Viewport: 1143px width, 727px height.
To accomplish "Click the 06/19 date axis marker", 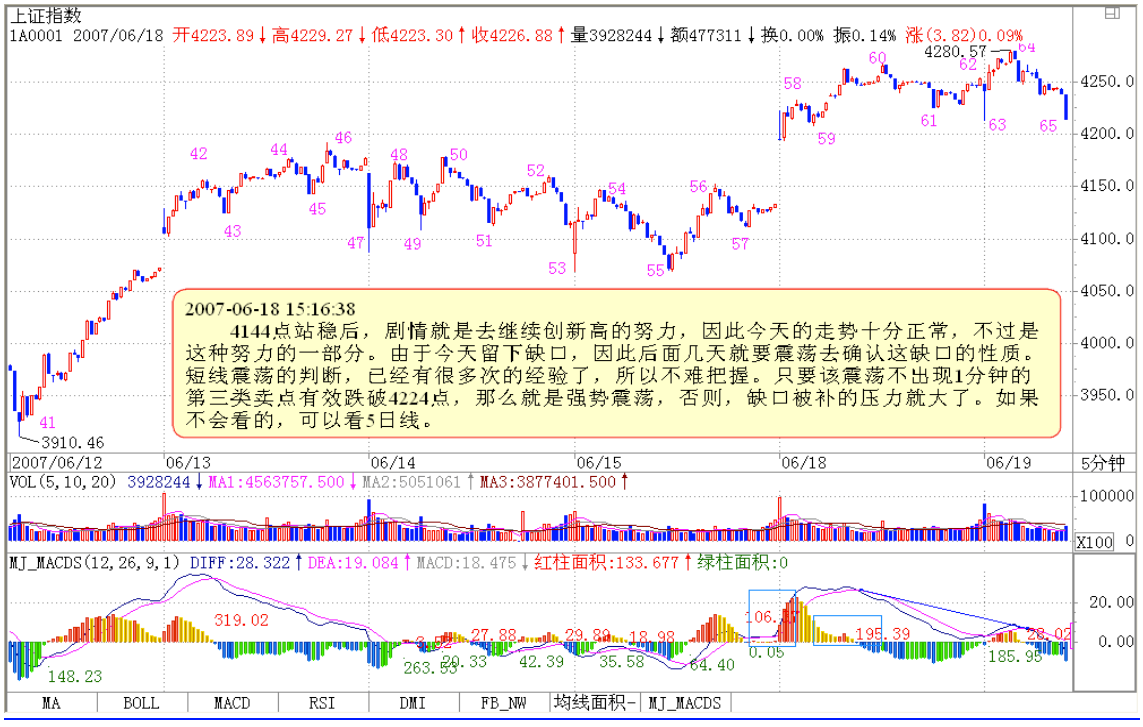I will tap(1009, 463).
